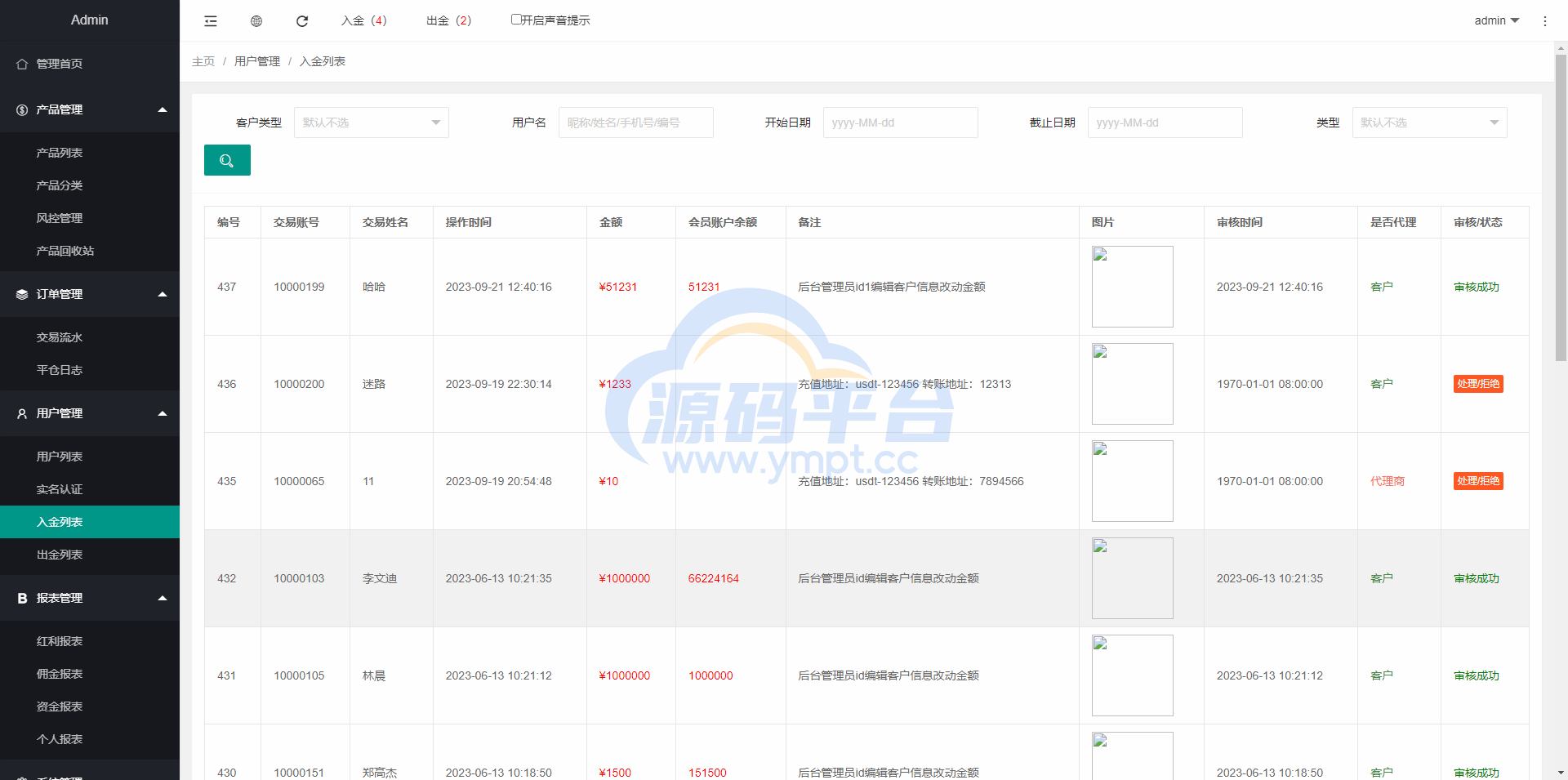1568x780 pixels.
Task: Click the 审核成功 status for record 437
Action: click(1477, 287)
